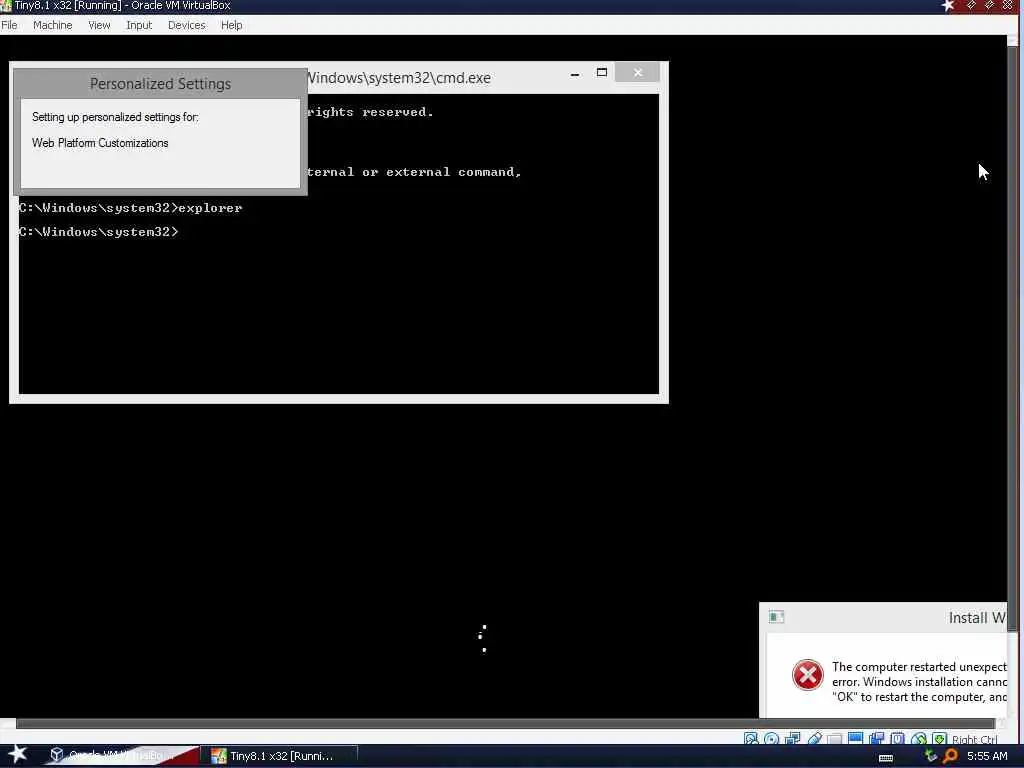The image size is (1024, 768).
Task: Close the cmd.exe window
Action: point(637,72)
